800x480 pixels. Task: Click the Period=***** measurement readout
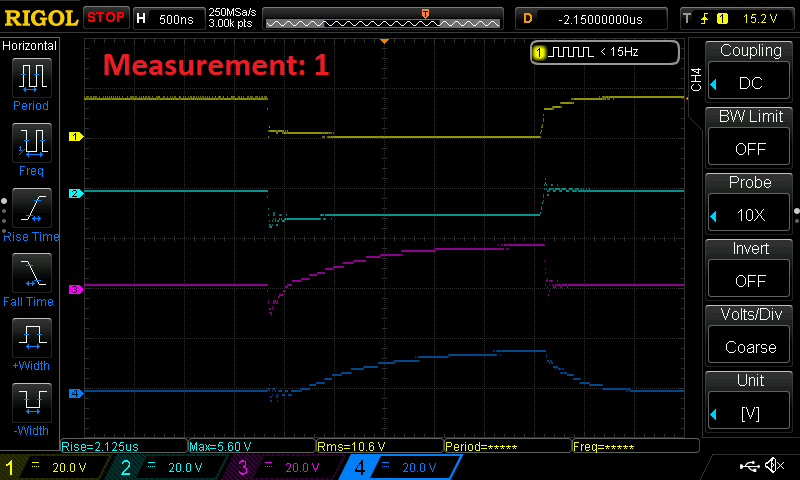click(508, 446)
